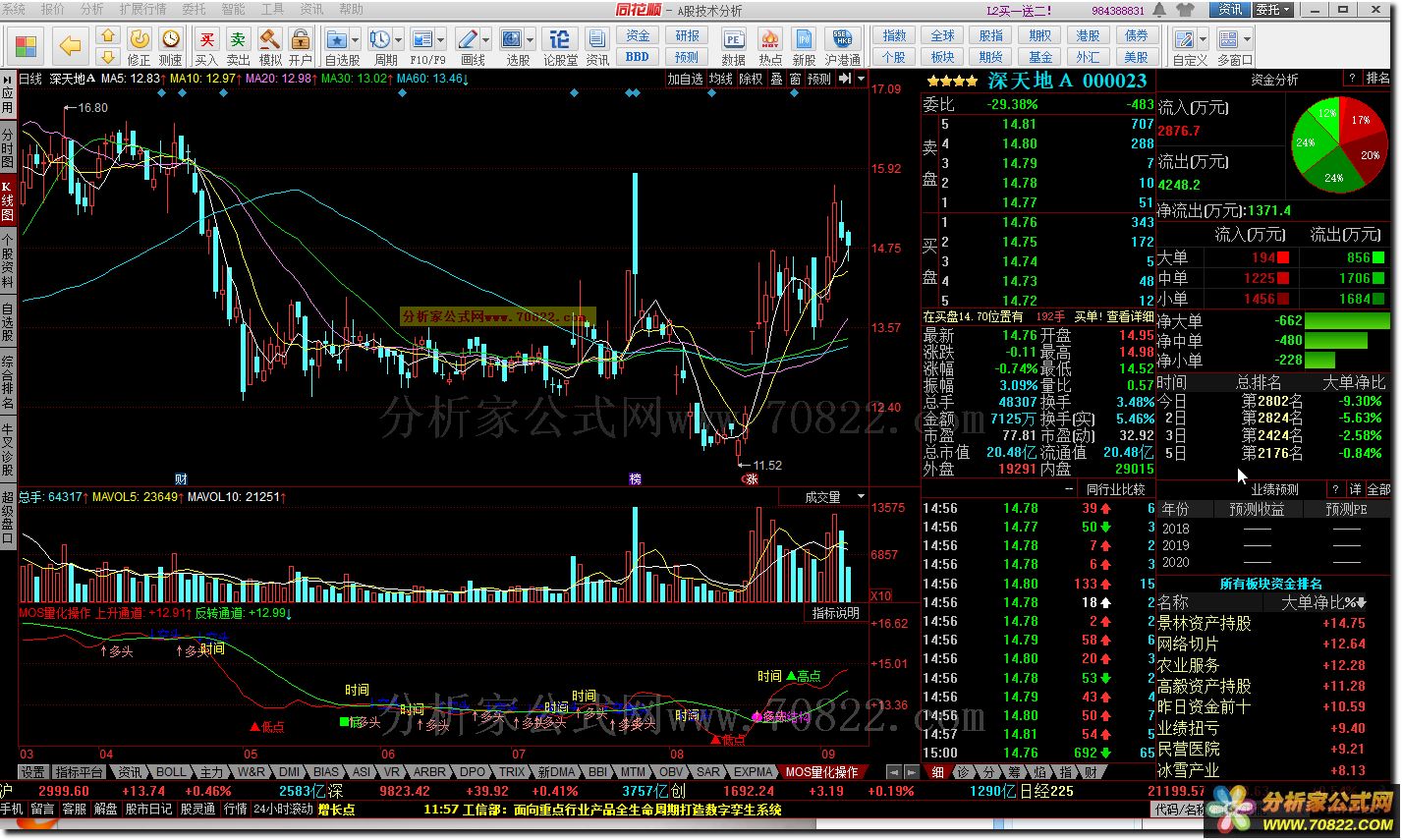The width and height of the screenshot is (1402, 840).
Task: Click the 卖出 (sell) icon
Action: pyautogui.click(x=238, y=40)
